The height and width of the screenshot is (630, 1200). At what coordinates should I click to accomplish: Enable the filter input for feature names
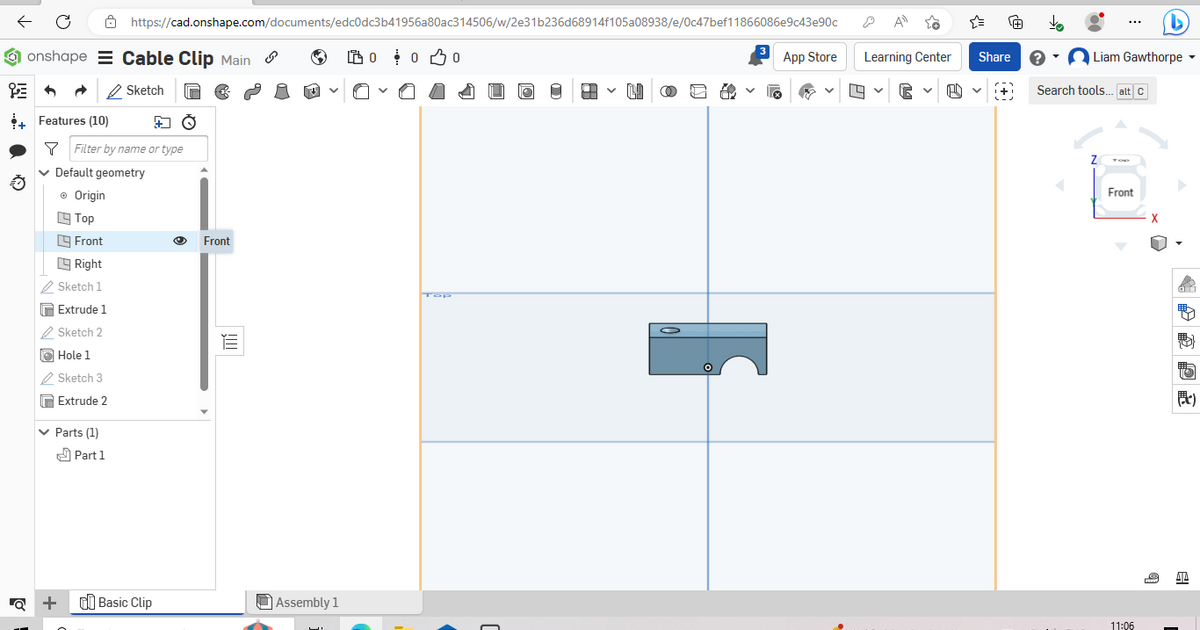click(137, 148)
